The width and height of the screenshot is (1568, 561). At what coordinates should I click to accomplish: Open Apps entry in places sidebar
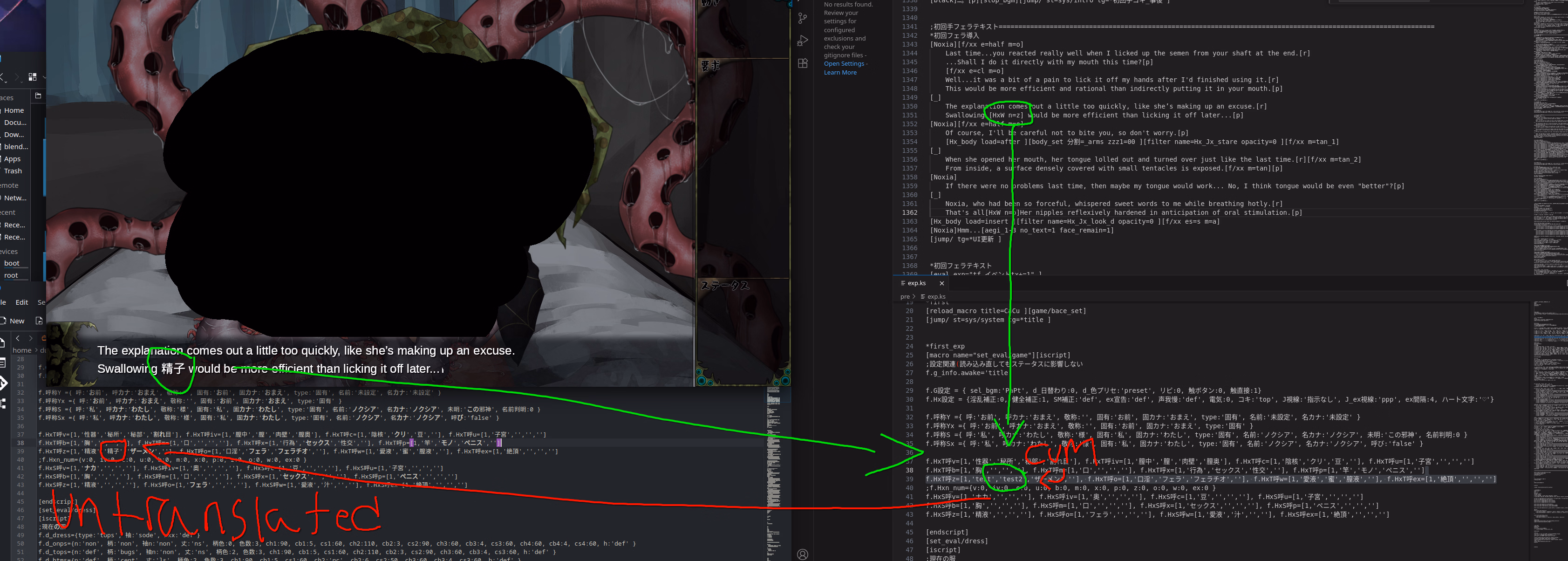click(x=12, y=159)
